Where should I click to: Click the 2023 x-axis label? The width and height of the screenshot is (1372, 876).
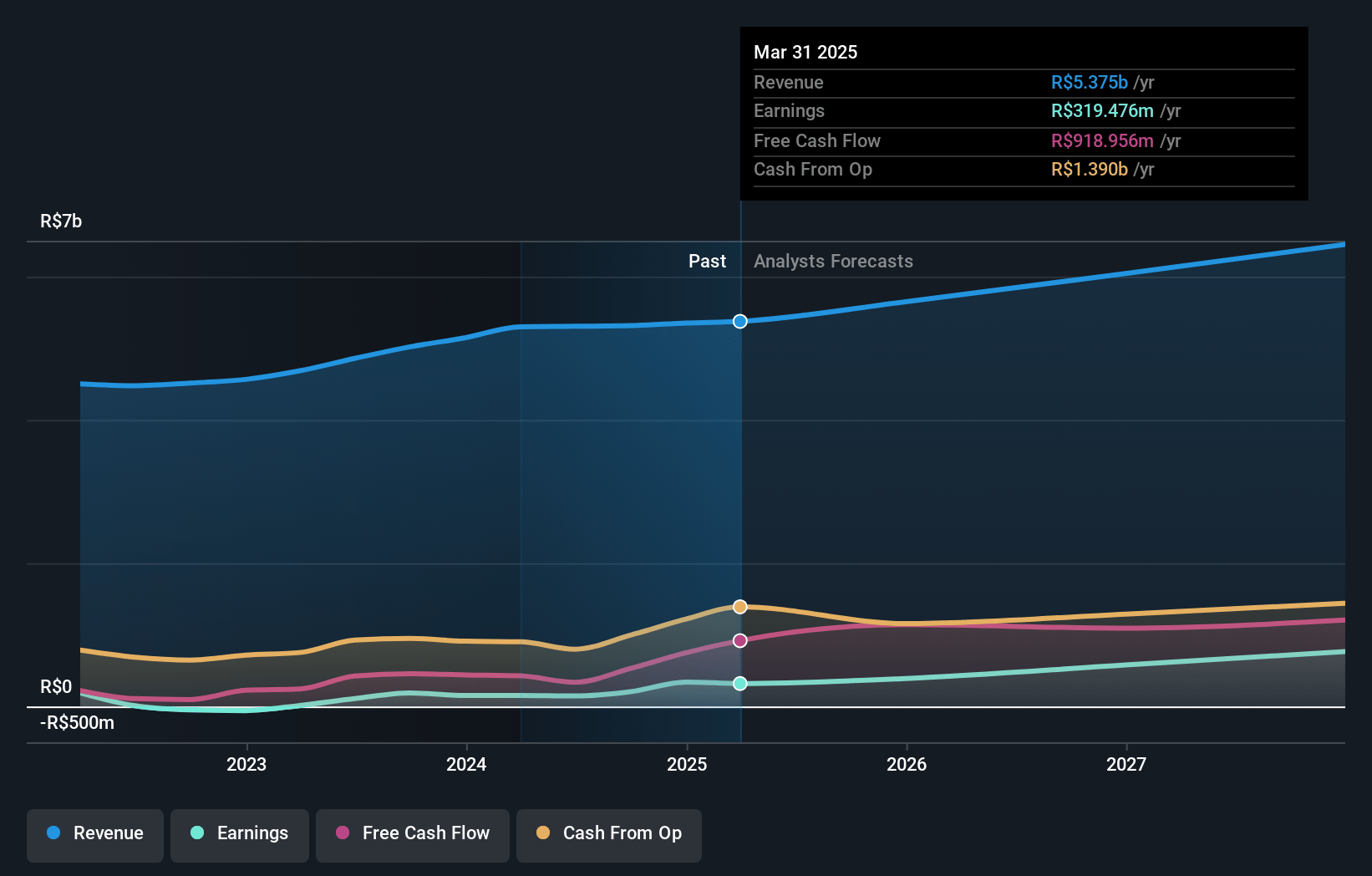pyautogui.click(x=246, y=764)
